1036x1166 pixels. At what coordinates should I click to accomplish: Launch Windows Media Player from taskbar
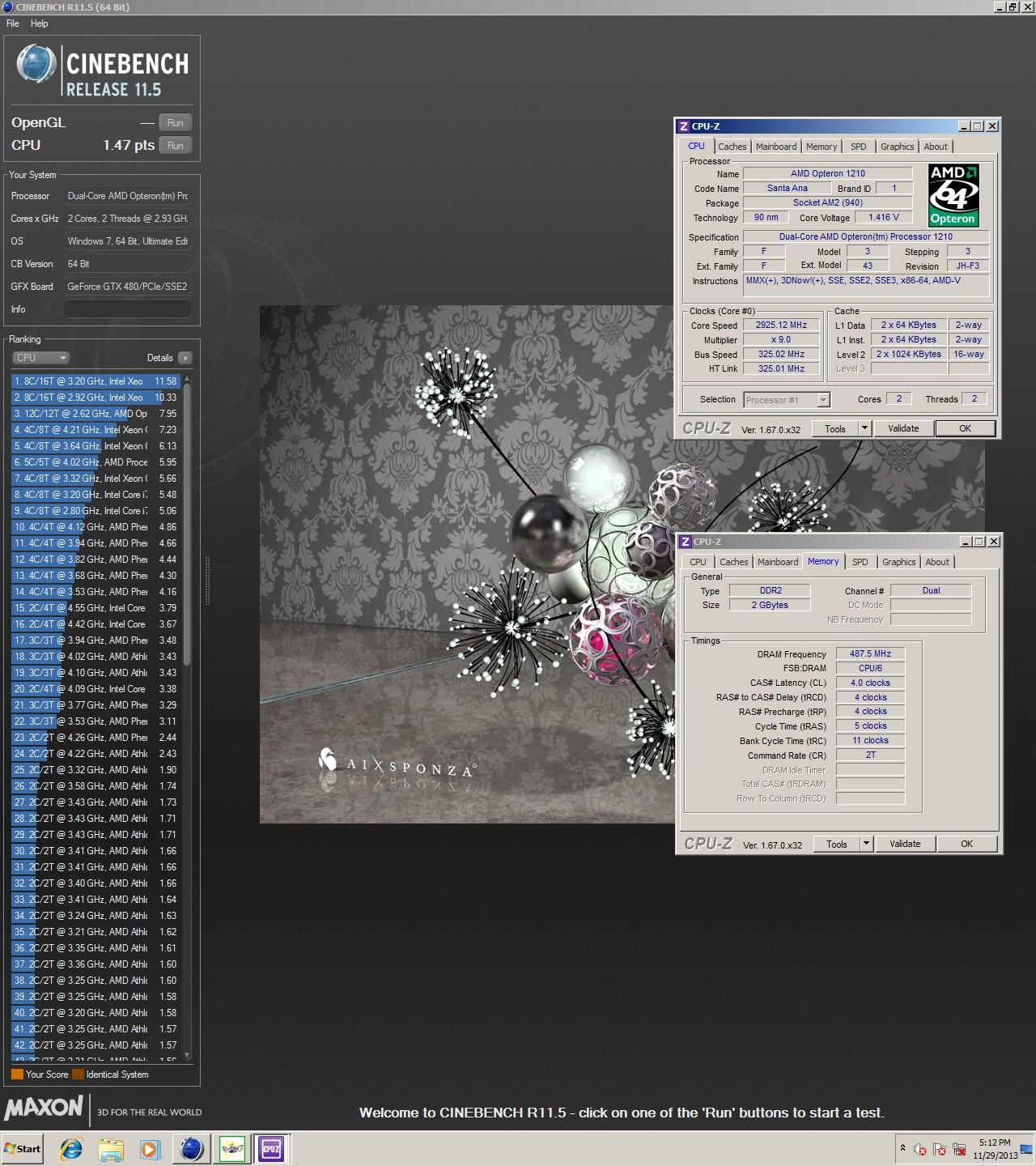150,1148
